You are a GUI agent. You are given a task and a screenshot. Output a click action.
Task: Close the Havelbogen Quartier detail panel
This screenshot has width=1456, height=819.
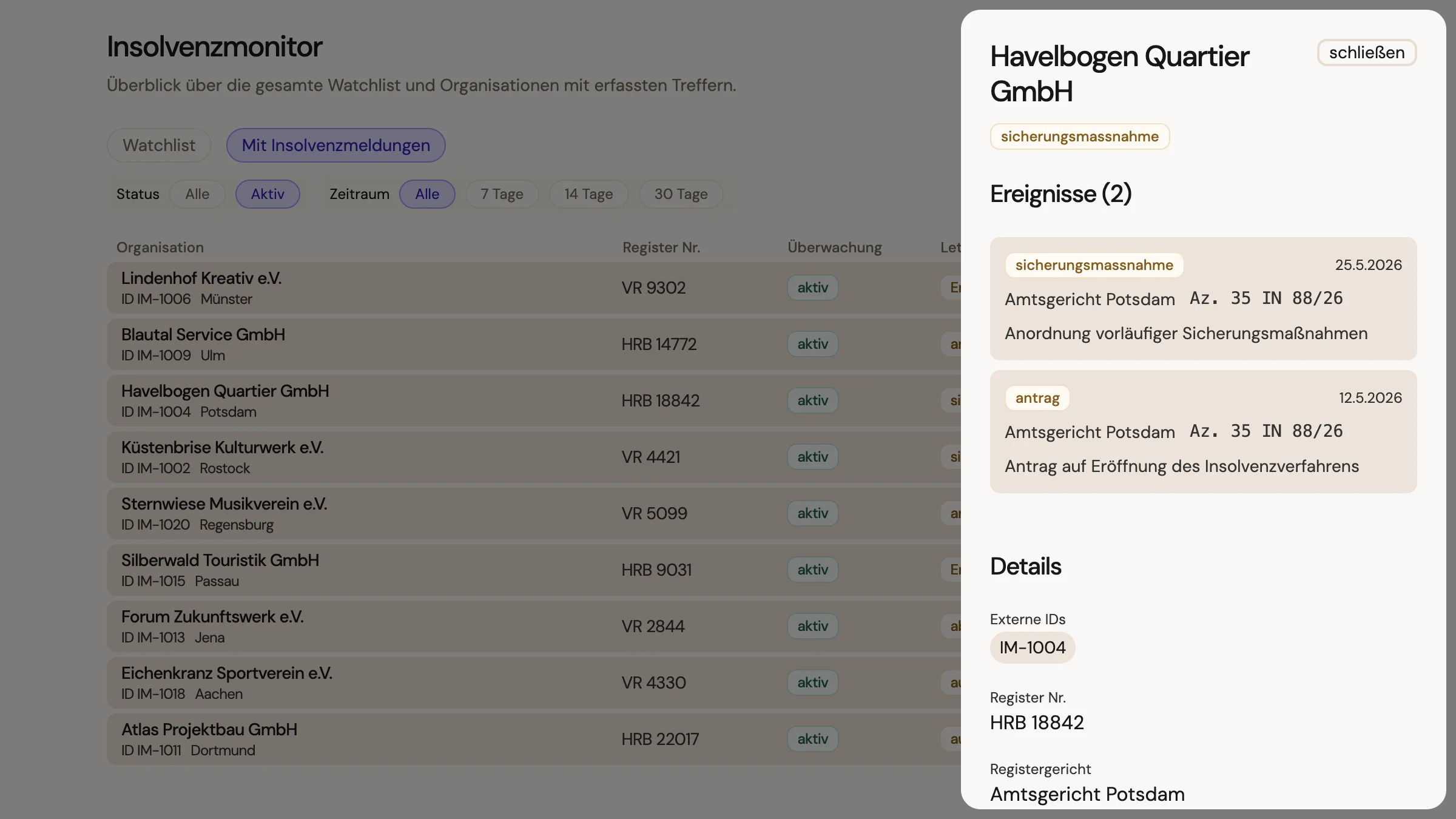tap(1366, 53)
